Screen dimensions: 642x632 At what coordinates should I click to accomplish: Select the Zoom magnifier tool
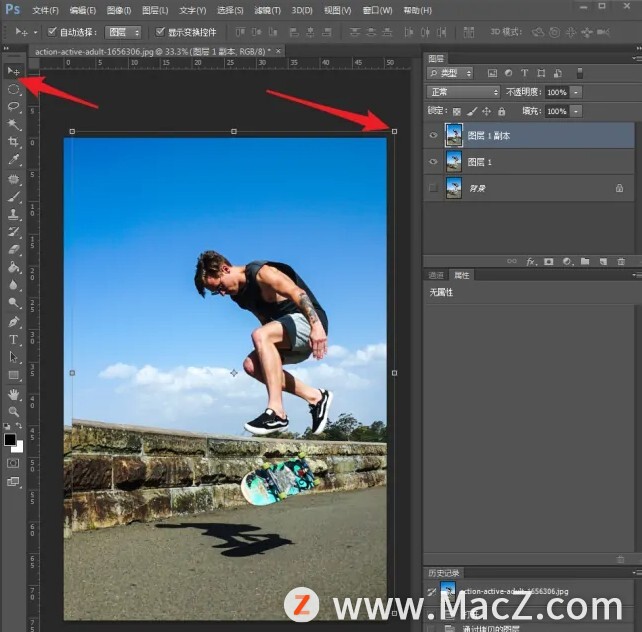pyautogui.click(x=13, y=411)
